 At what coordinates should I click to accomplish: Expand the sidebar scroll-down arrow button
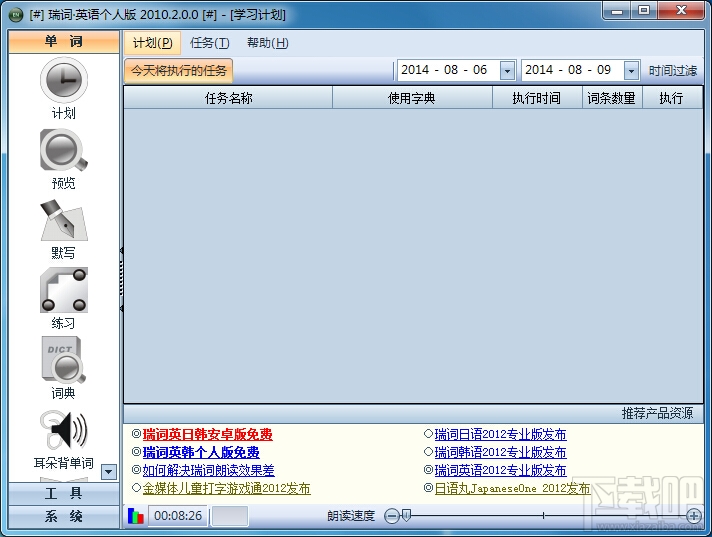pyautogui.click(x=109, y=472)
